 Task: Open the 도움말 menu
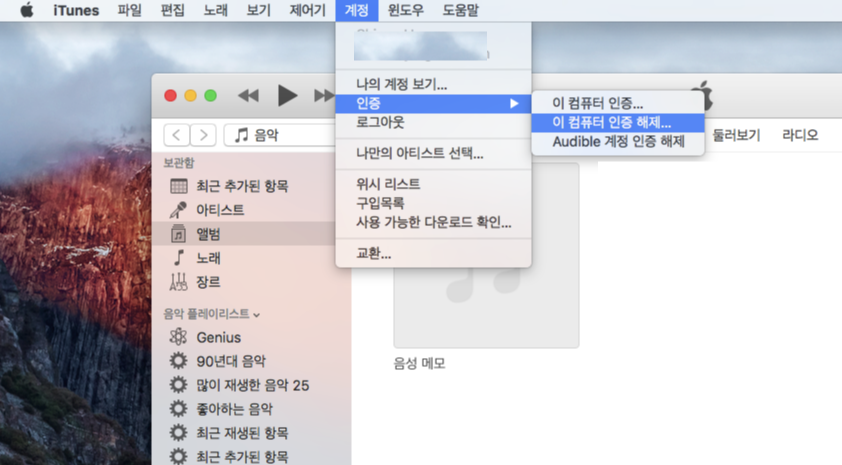coord(460,10)
